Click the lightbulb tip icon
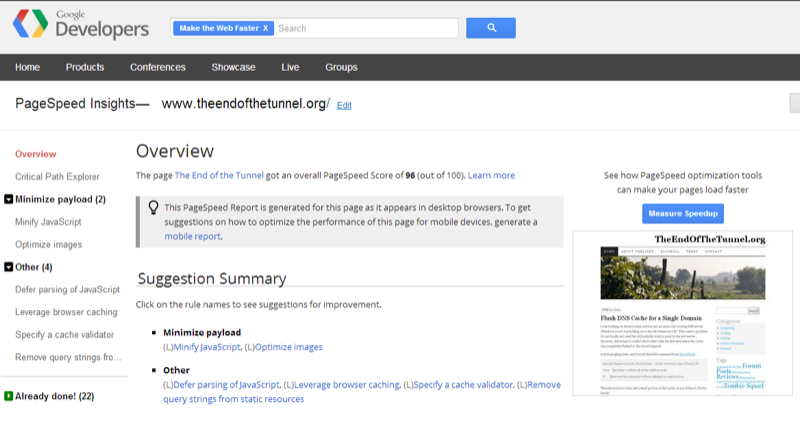 click(153, 207)
